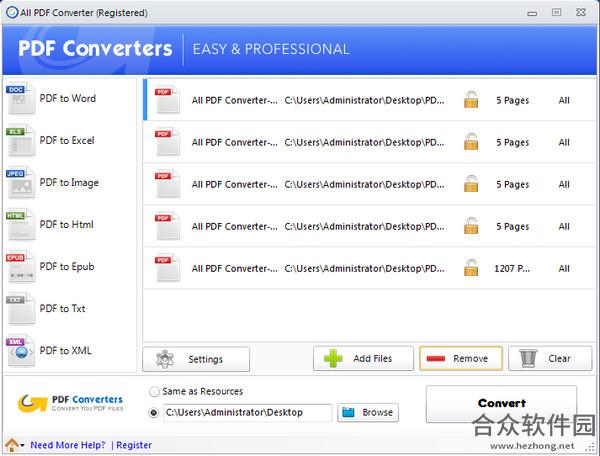This screenshot has width=600, height=456.
Task: Click the red minus icon on Remove
Action: coord(436,358)
